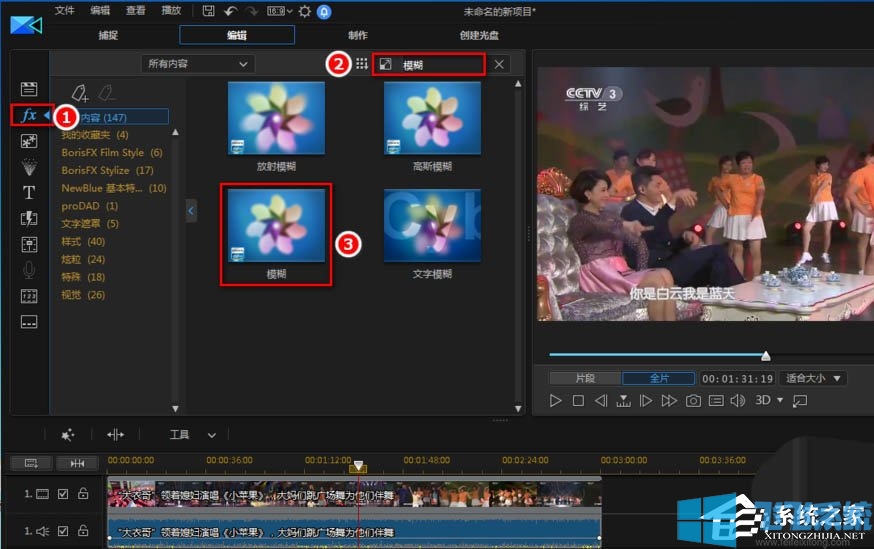Screen dimensions: 874x549
Task: Click the preview playback slider handle
Action: pyautogui.click(x=765, y=355)
